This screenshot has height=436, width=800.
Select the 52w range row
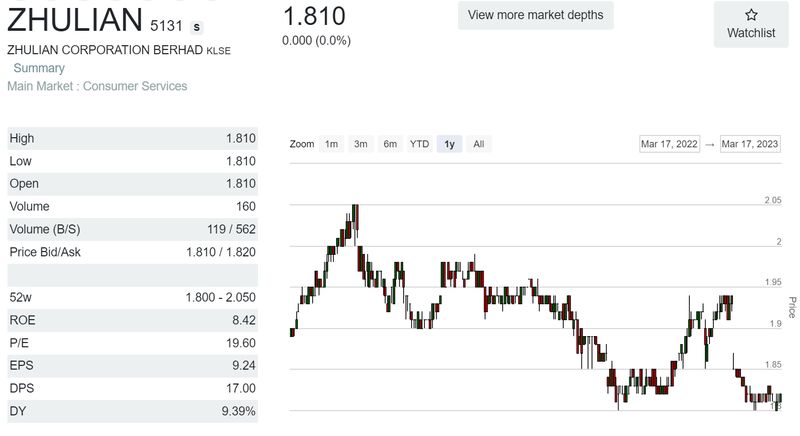pos(132,297)
